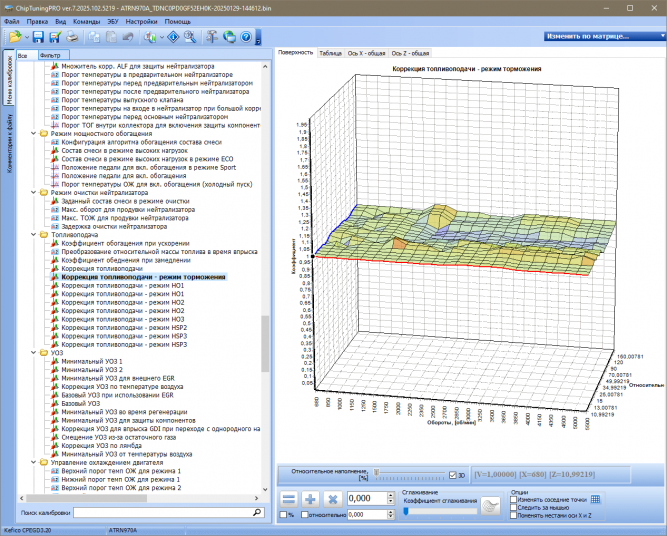Enable Поменять местами оси X и Z

click(x=513, y=516)
